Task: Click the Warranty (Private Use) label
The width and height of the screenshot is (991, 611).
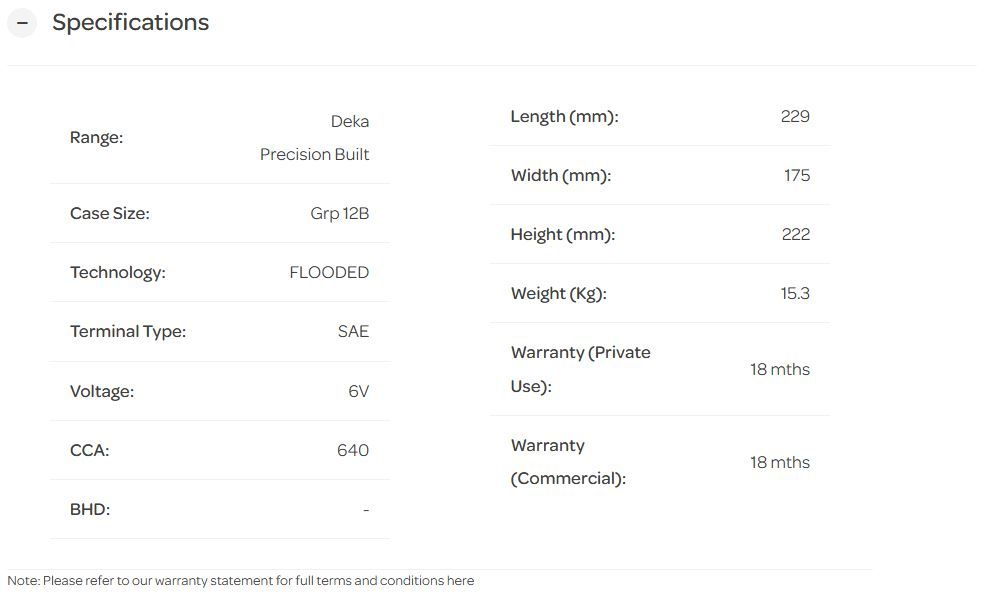Action: [x=579, y=369]
